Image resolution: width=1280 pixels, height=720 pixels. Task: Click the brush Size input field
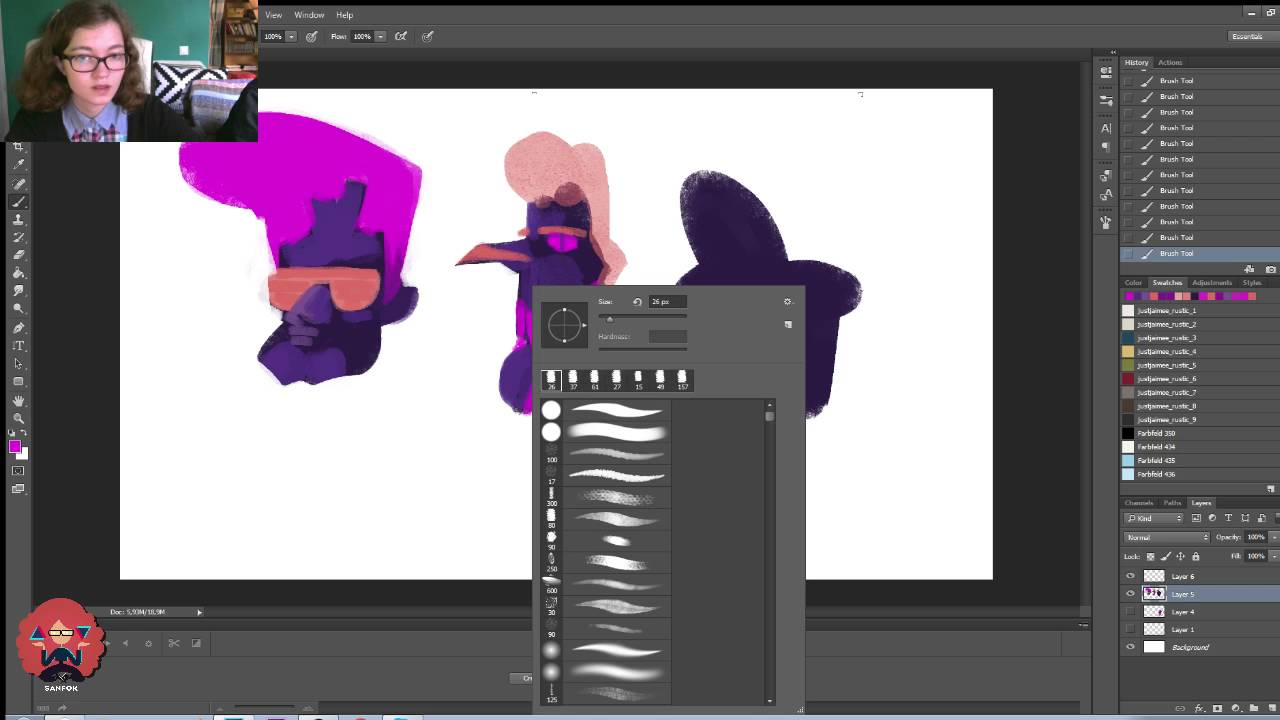667,301
